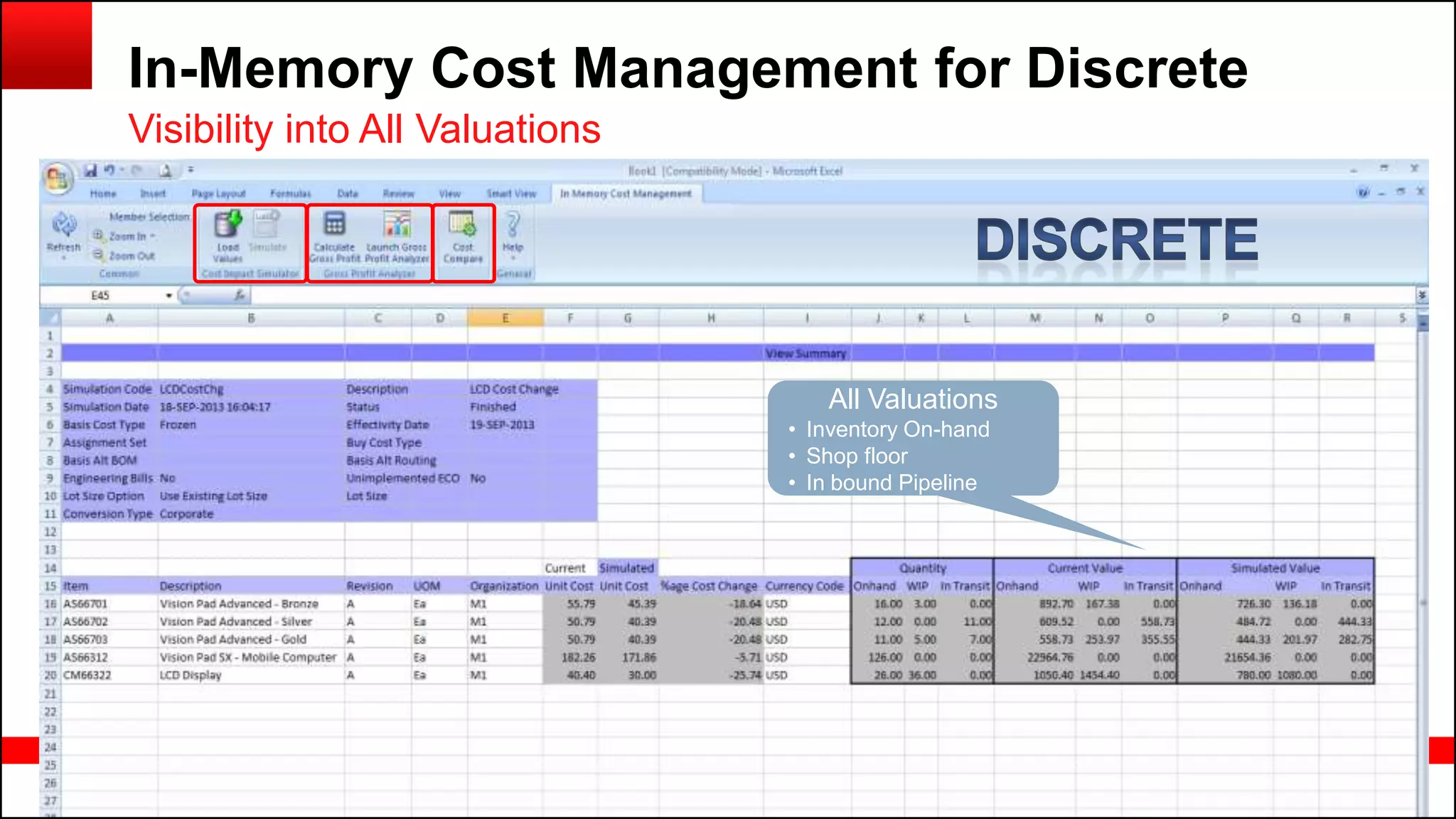Click the Undo icon in quick access toolbar
The height and width of the screenshot is (819, 1456).
tap(109, 171)
